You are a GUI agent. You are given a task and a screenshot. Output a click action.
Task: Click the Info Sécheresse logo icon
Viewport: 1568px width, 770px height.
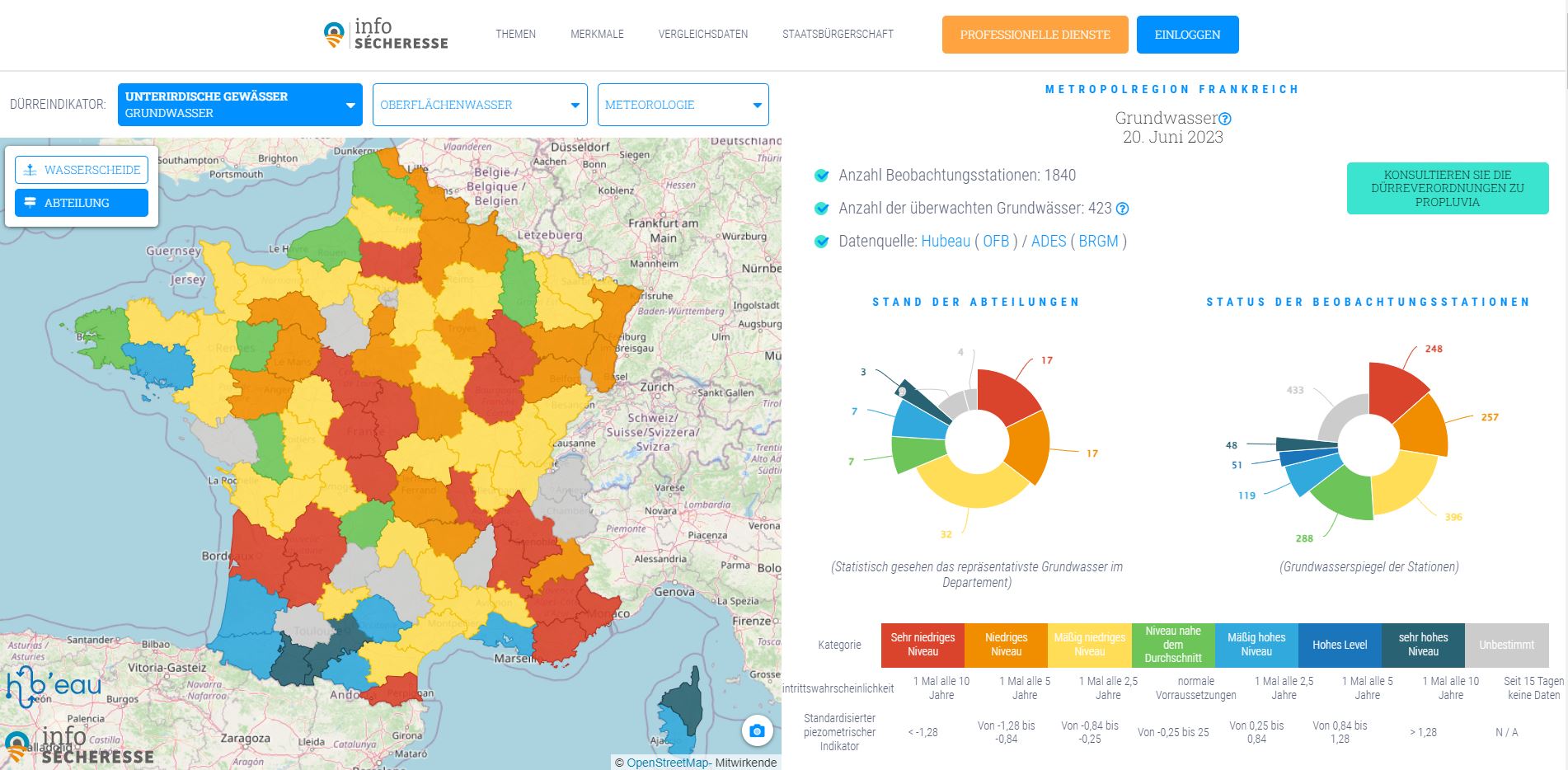[334, 35]
